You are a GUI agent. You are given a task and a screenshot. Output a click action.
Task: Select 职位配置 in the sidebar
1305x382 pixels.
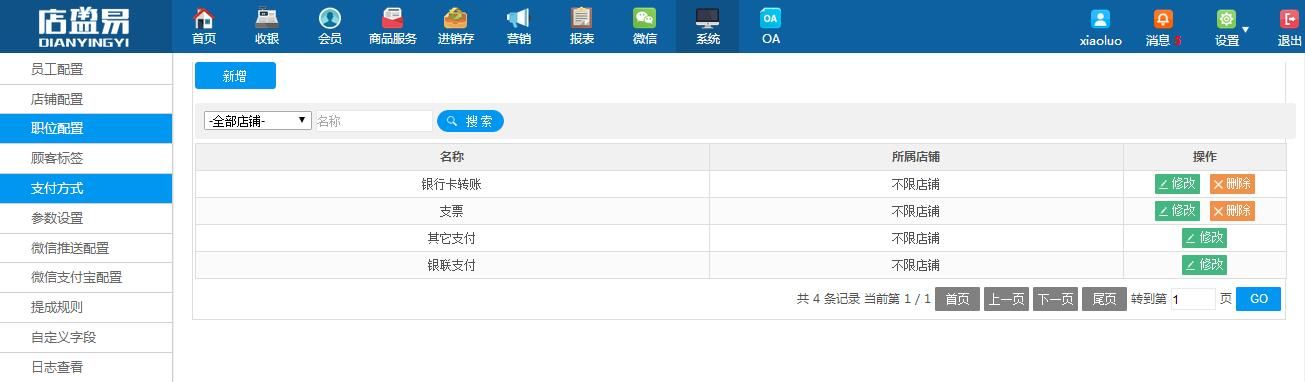(x=86, y=128)
